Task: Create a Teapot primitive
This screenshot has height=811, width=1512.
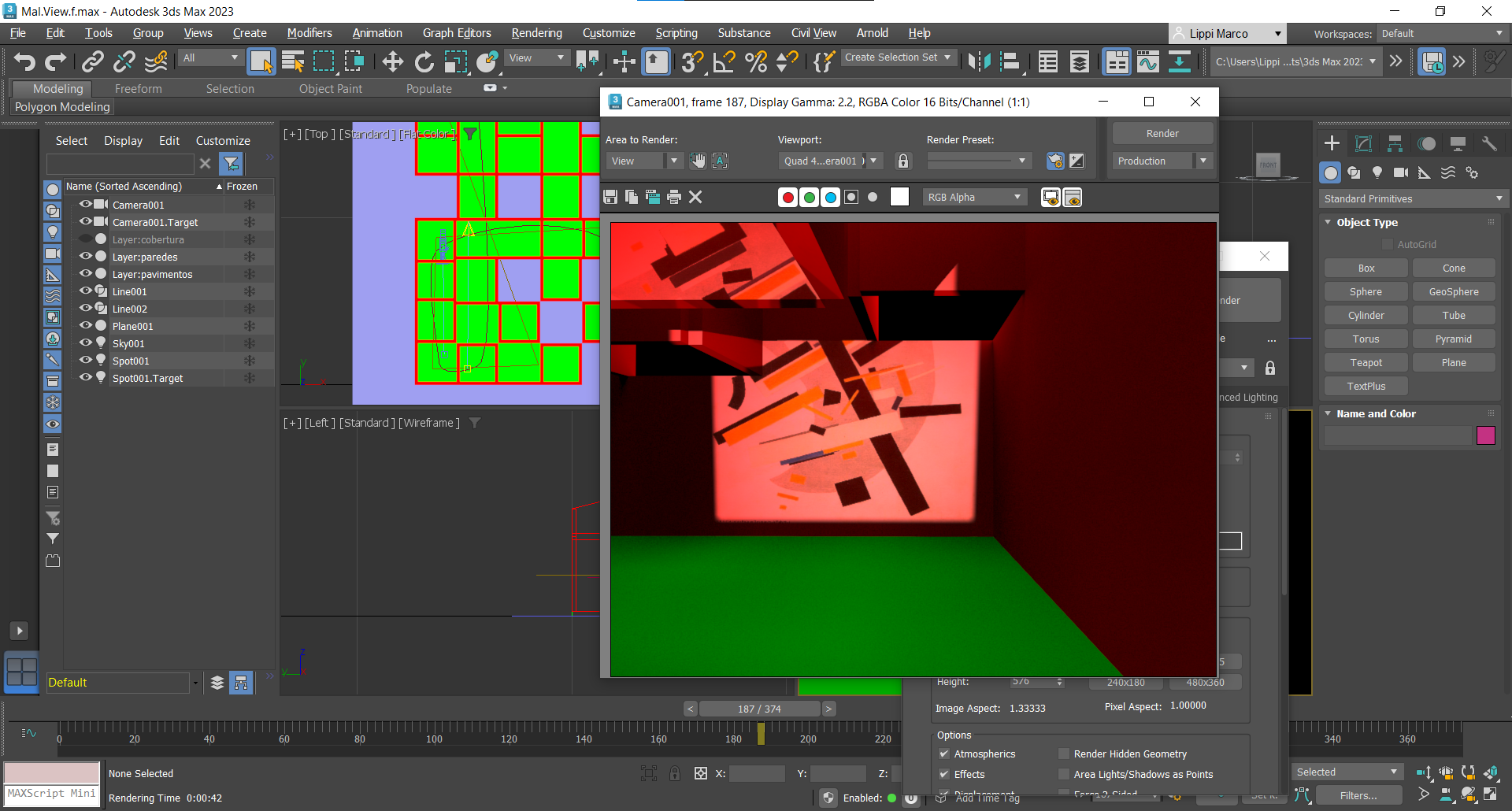Action: [1366, 363]
